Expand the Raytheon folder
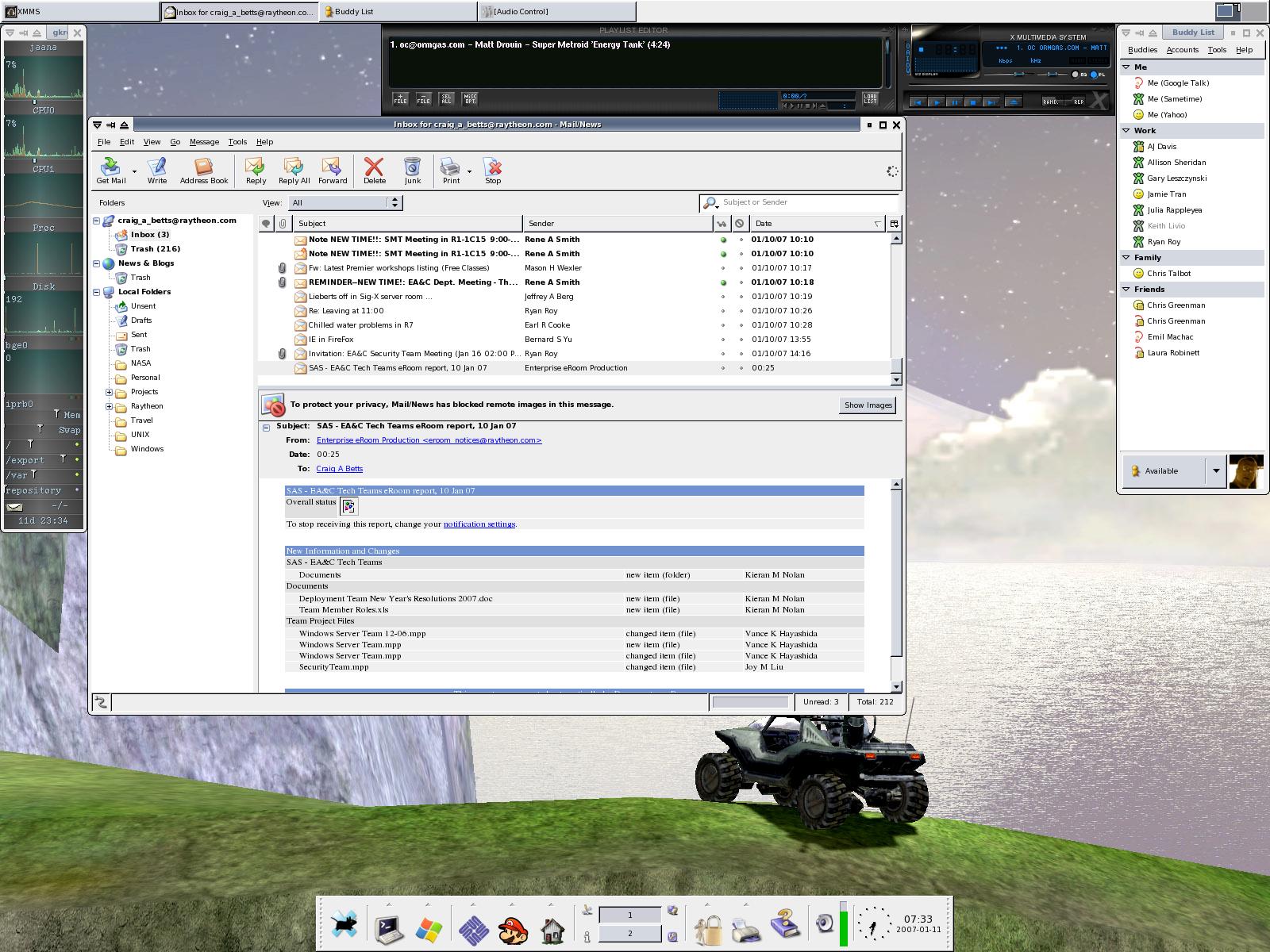The width and height of the screenshot is (1270, 952). pos(110,406)
